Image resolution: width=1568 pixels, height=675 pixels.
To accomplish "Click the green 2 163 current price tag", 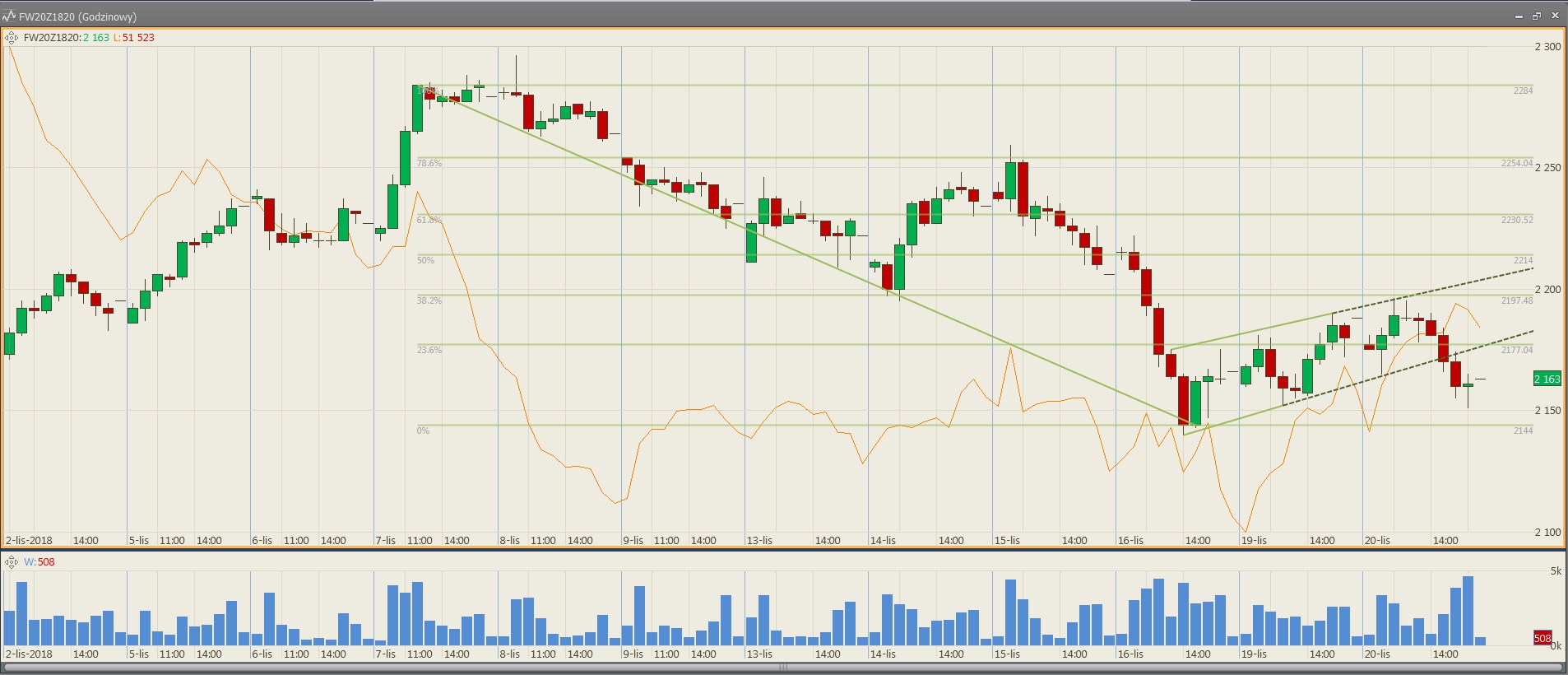I will click(x=1547, y=379).
